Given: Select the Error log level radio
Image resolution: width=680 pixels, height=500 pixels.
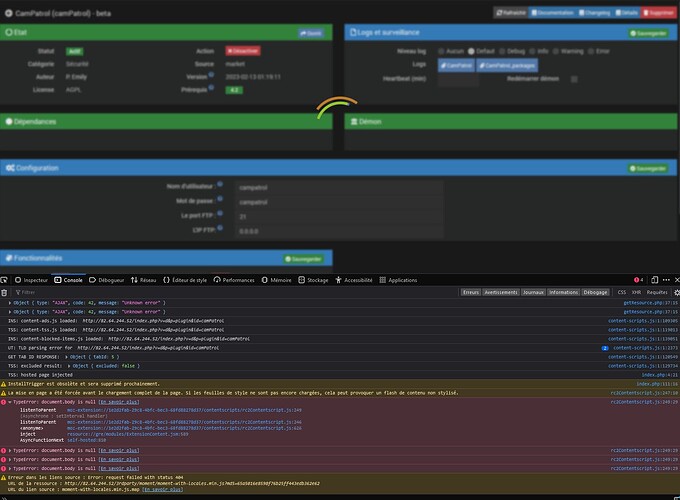Looking at the screenshot, I should (x=591, y=51).
